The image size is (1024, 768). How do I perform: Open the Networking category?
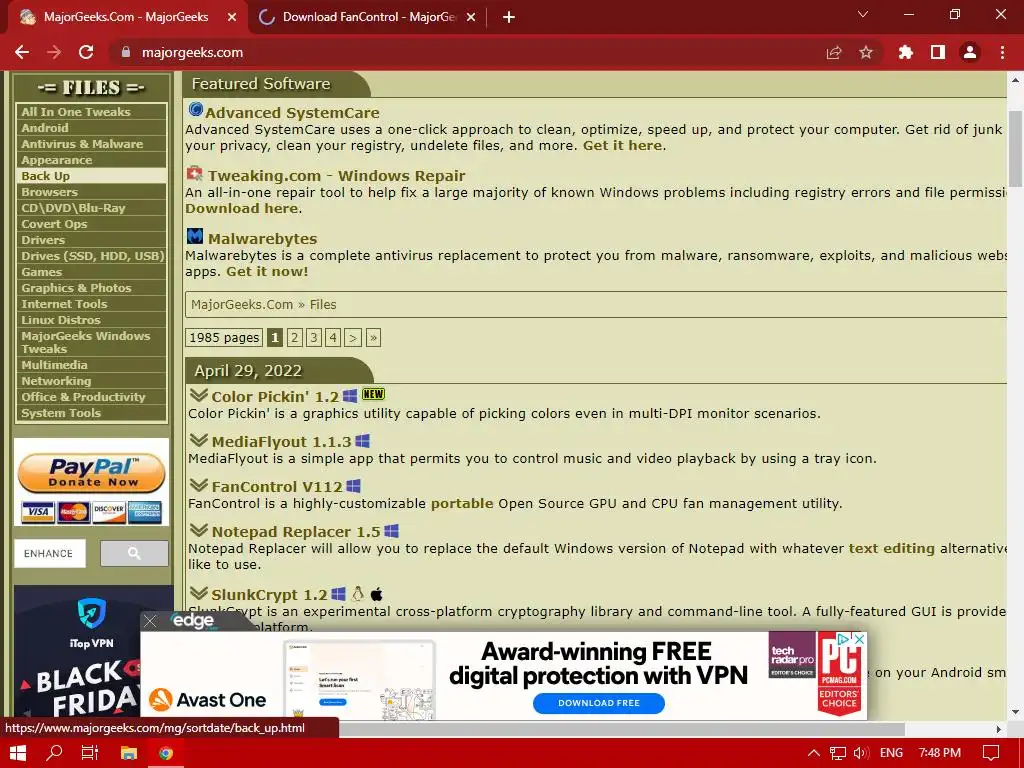click(x=91, y=381)
